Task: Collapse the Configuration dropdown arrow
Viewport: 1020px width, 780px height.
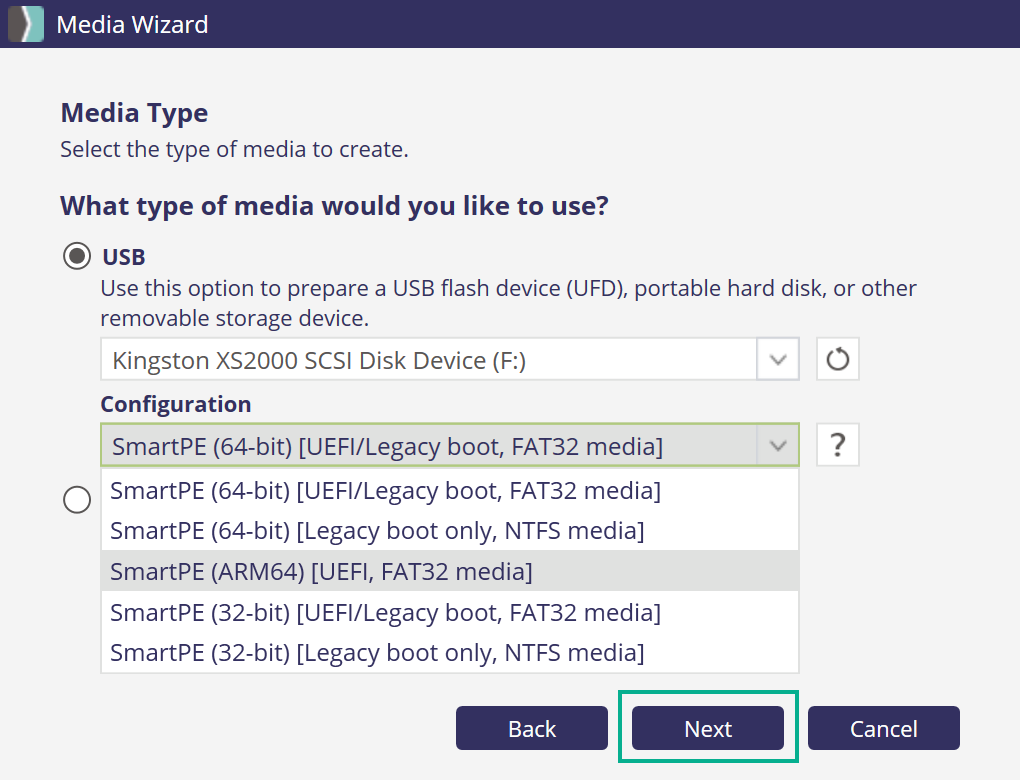Action: [x=778, y=446]
